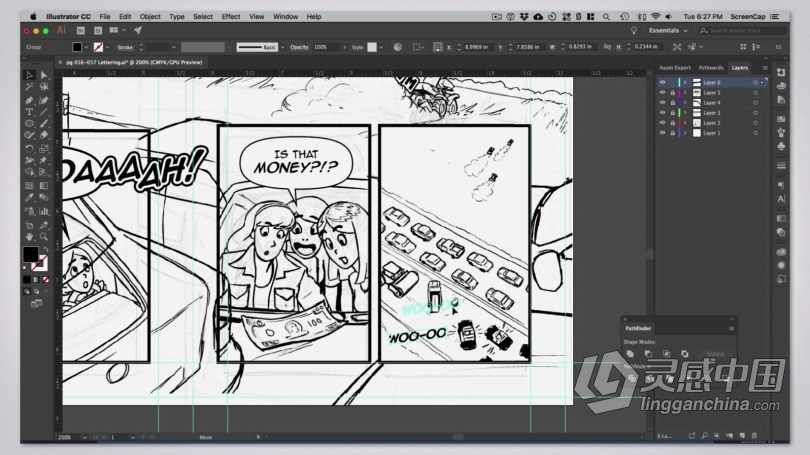Select the Scale tool
810x455 pixels.
point(44,149)
